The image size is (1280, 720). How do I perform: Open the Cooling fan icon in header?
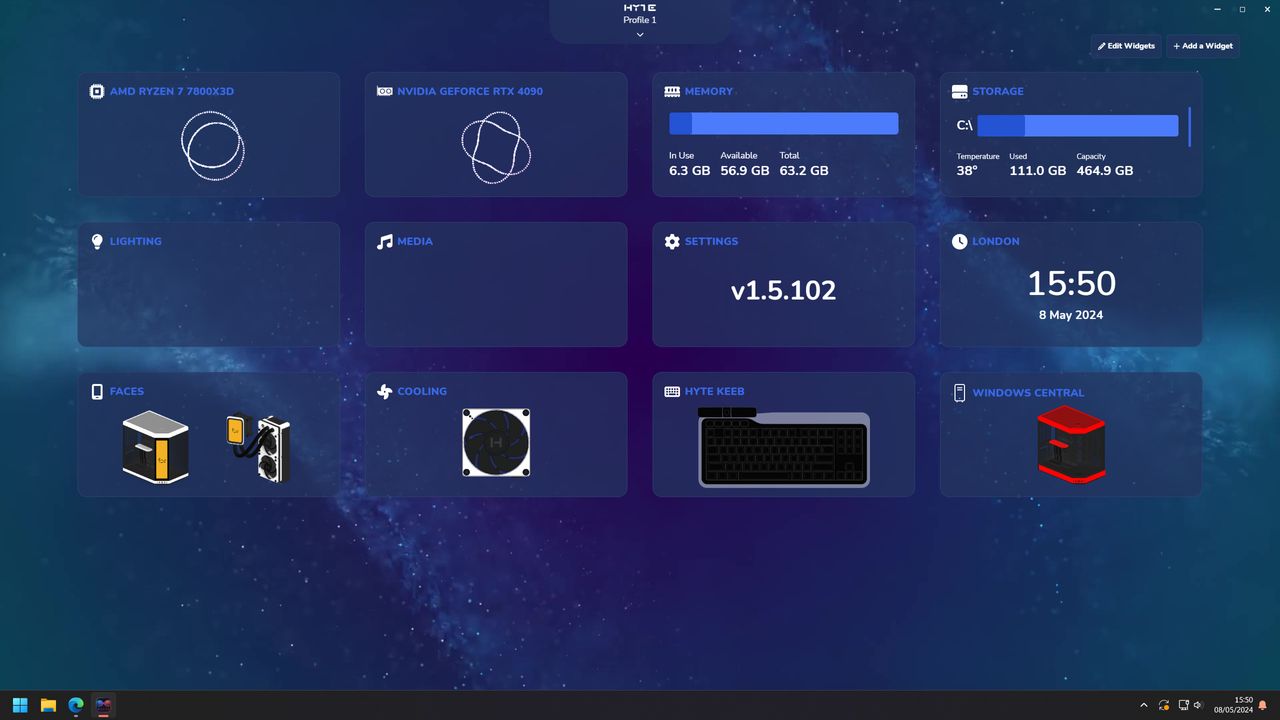point(384,391)
